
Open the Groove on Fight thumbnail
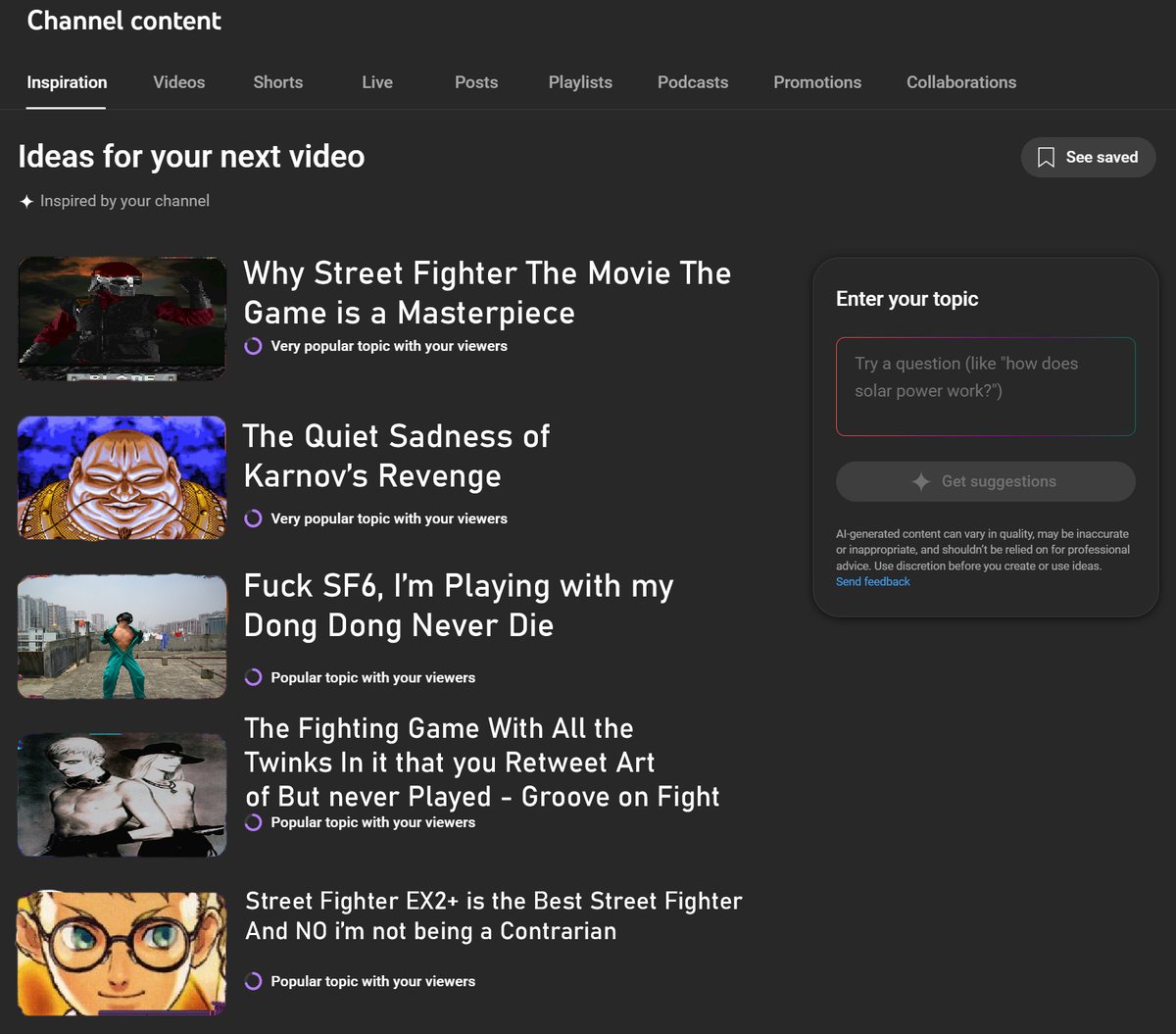[x=122, y=795]
